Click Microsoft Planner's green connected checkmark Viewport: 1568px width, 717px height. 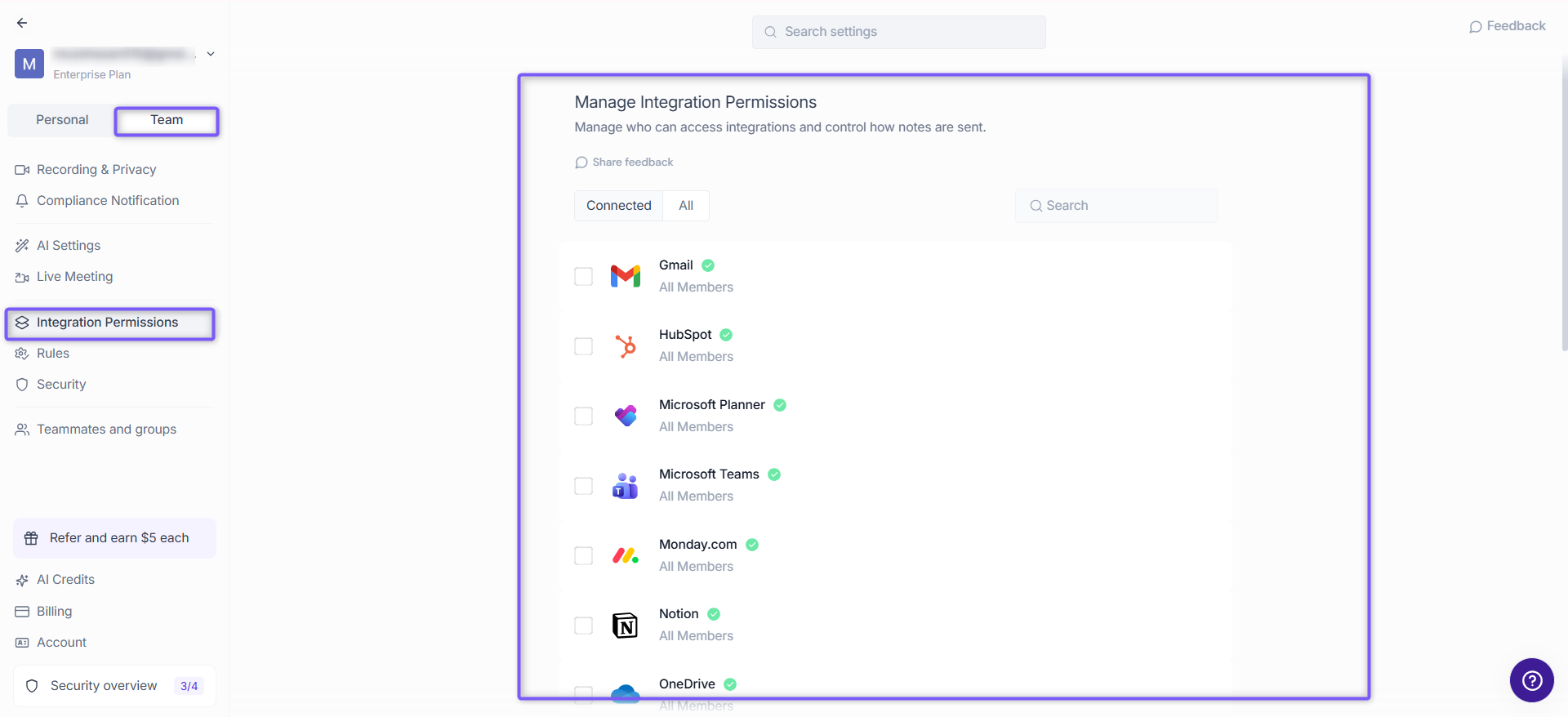pos(780,405)
